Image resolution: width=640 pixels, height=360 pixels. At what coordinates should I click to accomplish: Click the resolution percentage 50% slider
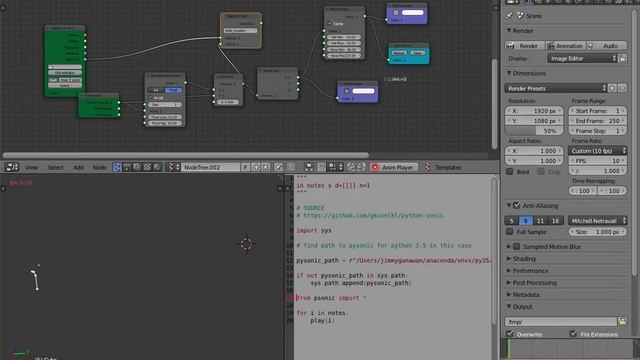pyautogui.click(x=534, y=131)
